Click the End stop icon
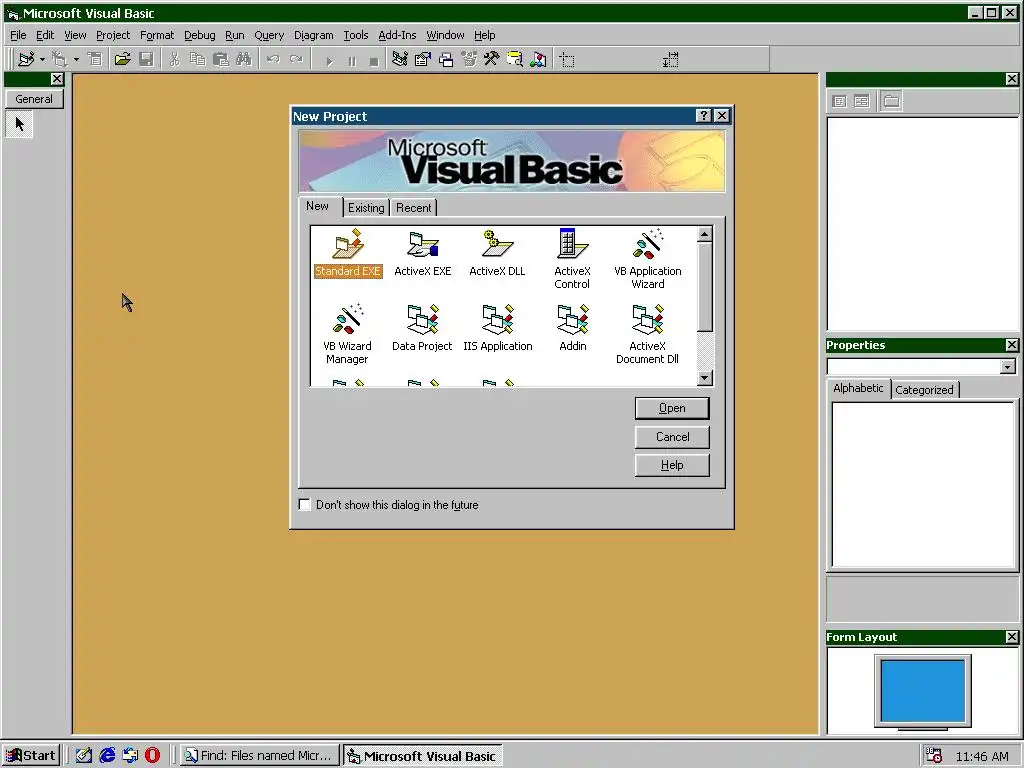Screen dimensions: 1024x768 point(374,61)
